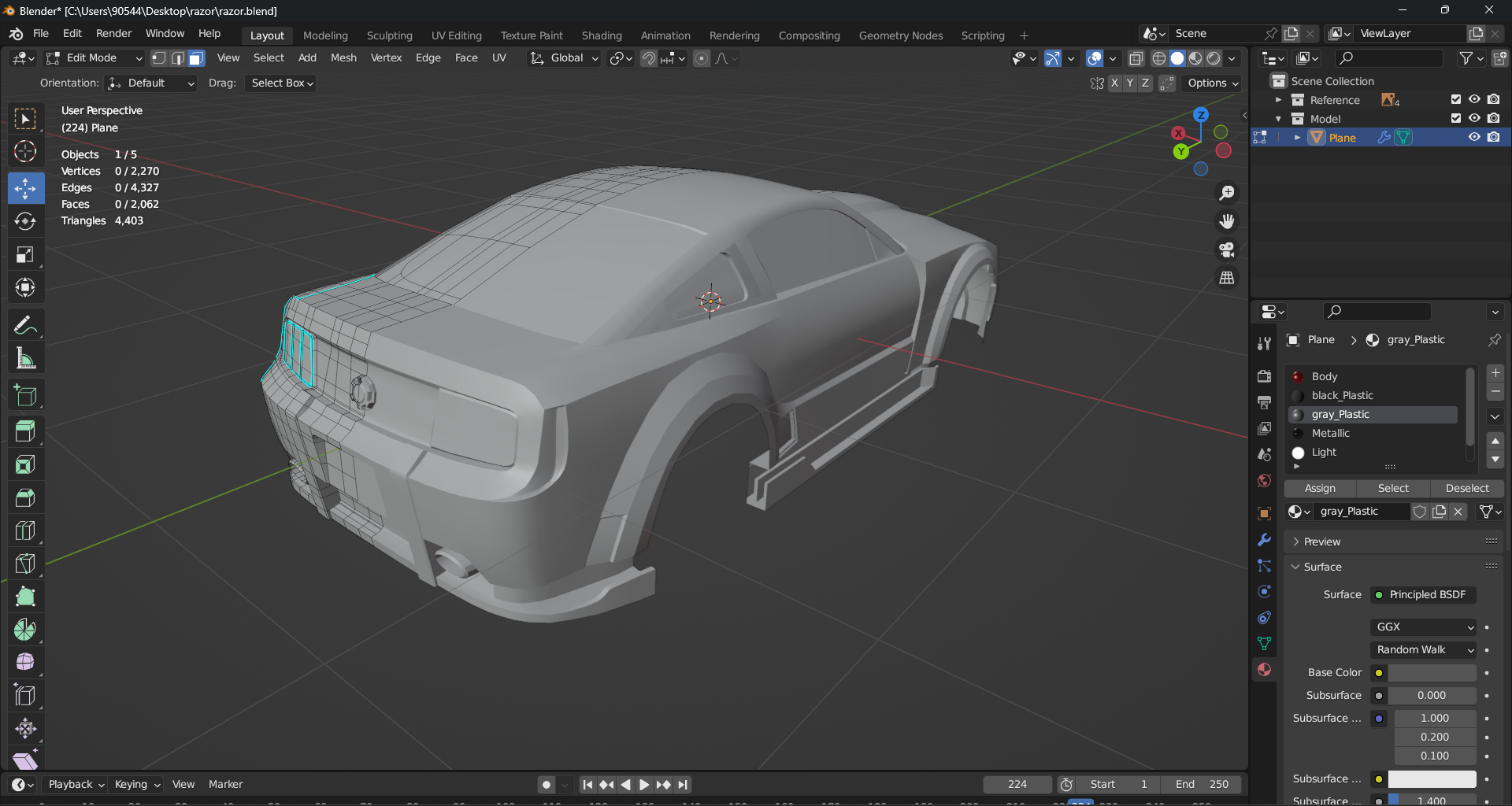Choose the Smooth tool
The image size is (1512, 806).
(x=25, y=663)
